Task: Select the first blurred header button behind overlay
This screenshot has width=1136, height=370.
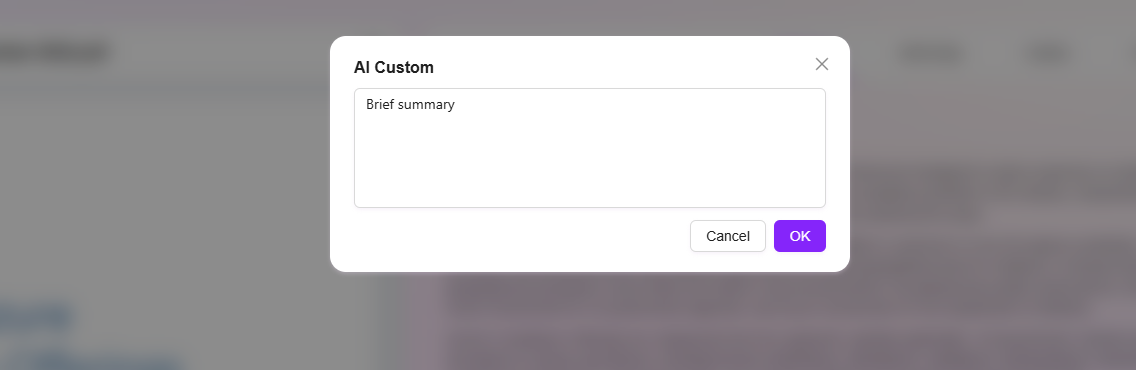Action: tap(930, 54)
